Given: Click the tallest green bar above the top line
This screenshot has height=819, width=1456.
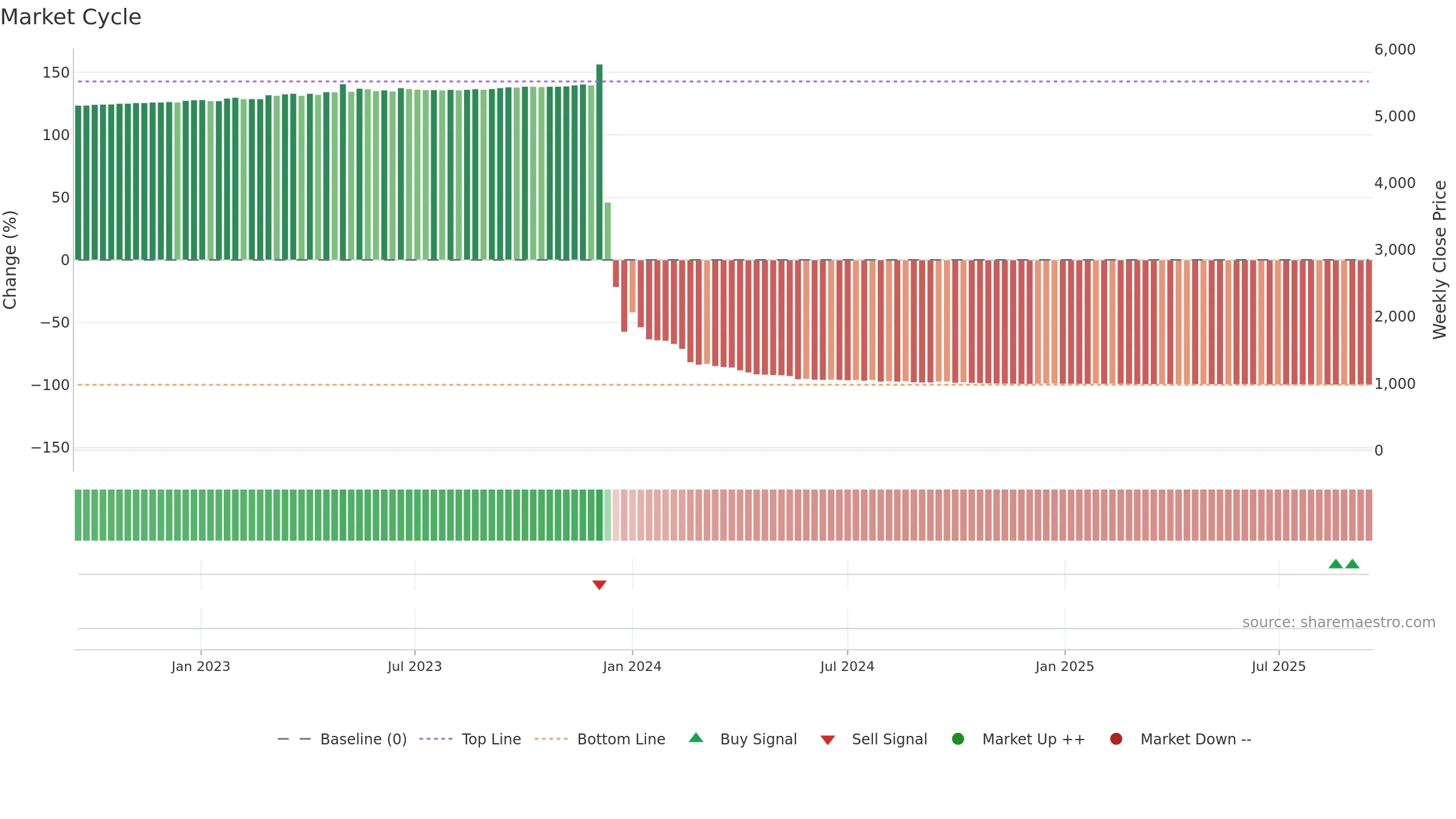Looking at the screenshot, I should click(599, 162).
